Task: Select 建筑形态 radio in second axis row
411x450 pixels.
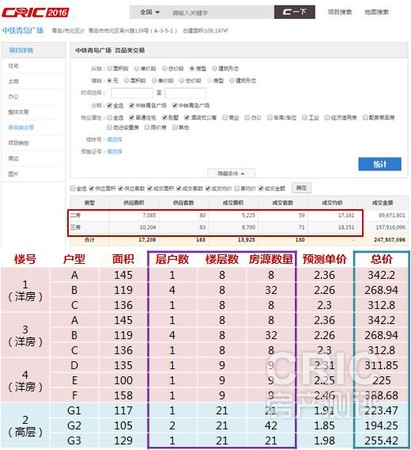Action: click(x=232, y=80)
